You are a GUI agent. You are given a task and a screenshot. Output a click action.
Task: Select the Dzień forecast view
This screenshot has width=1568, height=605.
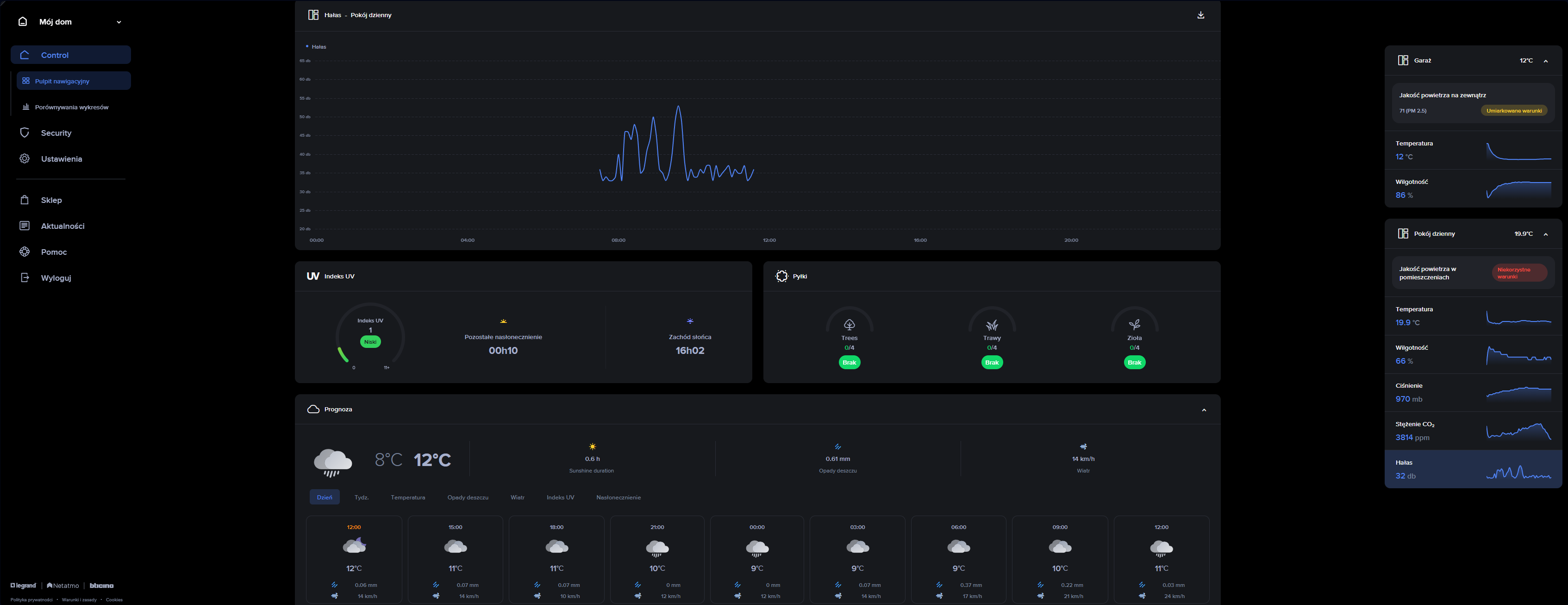click(325, 497)
